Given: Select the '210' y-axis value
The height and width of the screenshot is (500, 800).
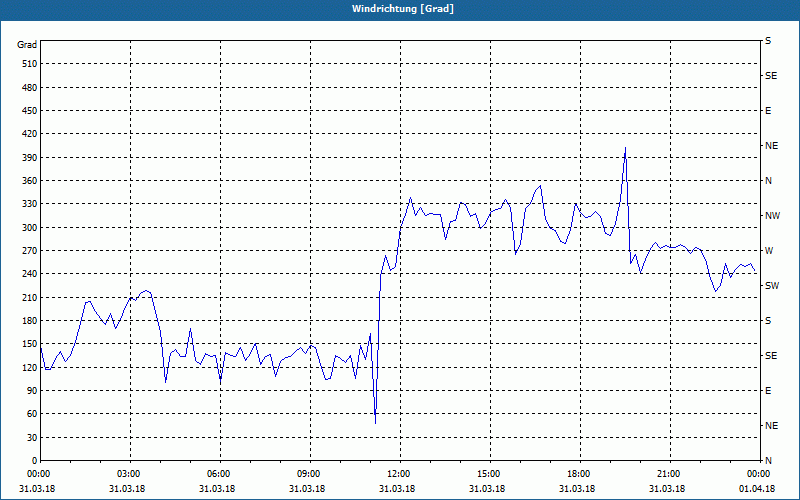Looking at the screenshot, I should 30,297.
